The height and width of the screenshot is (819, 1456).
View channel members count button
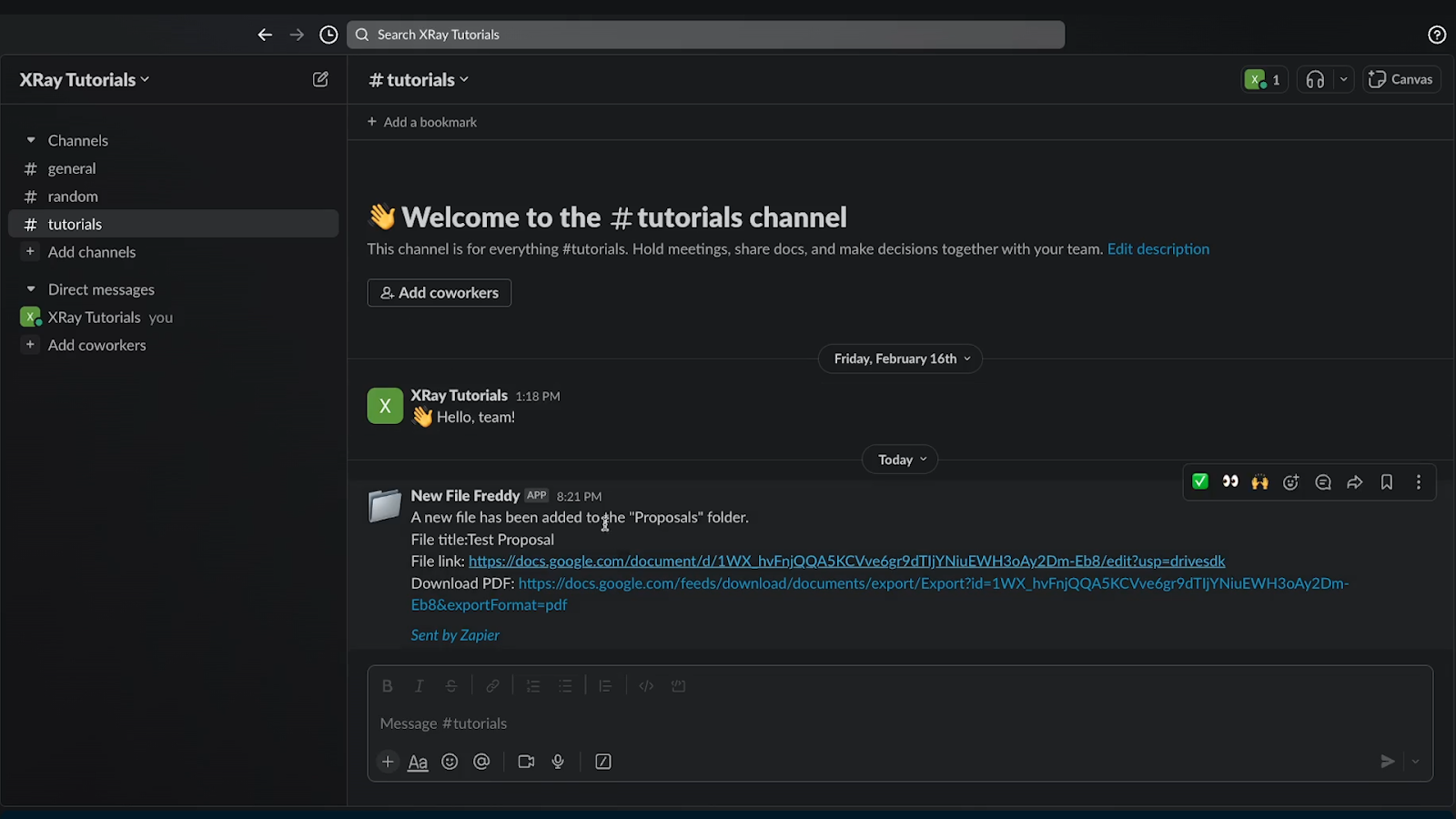coord(1264,79)
